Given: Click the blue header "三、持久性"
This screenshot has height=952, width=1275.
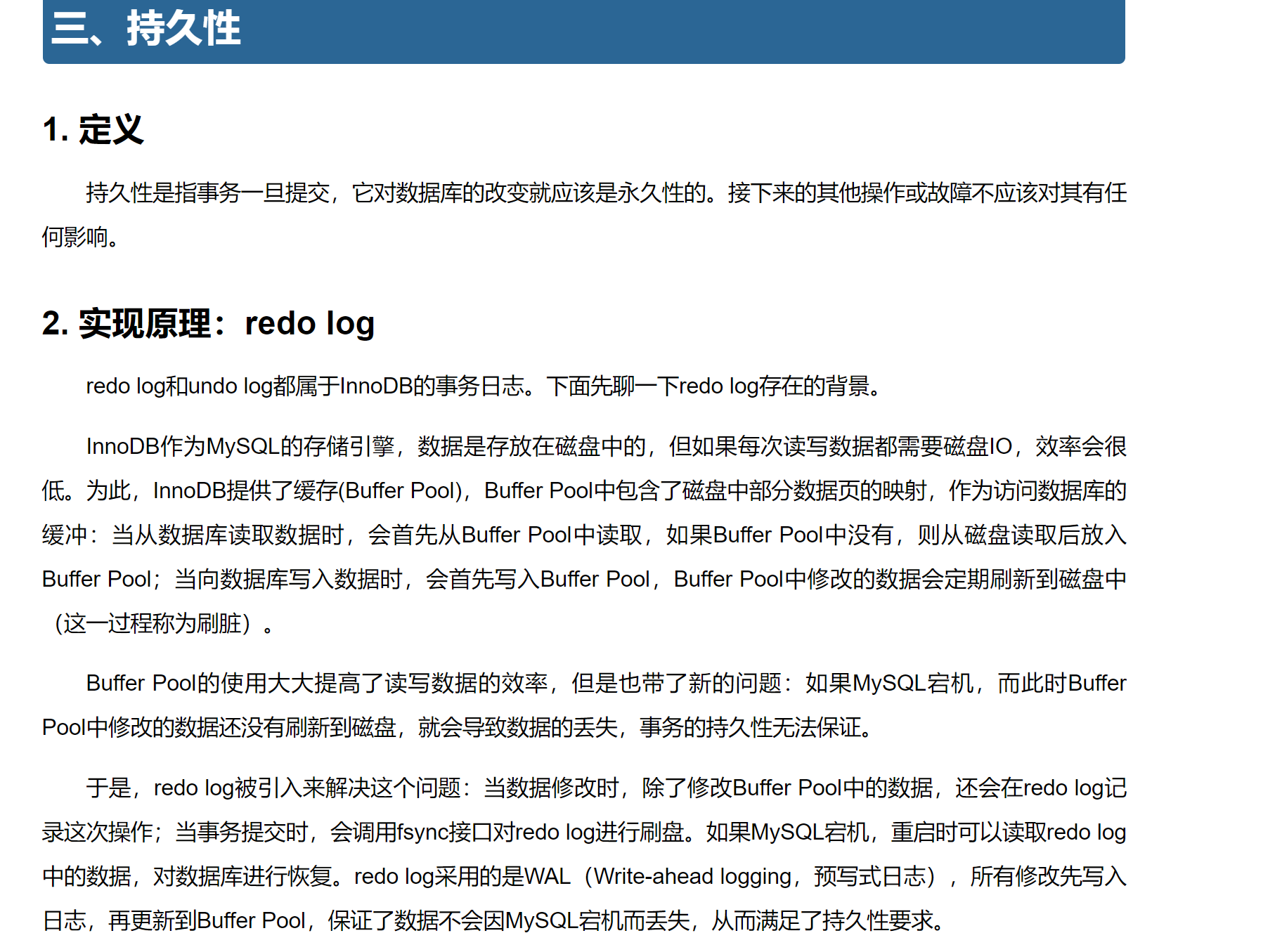Looking at the screenshot, I should coord(583,32).
